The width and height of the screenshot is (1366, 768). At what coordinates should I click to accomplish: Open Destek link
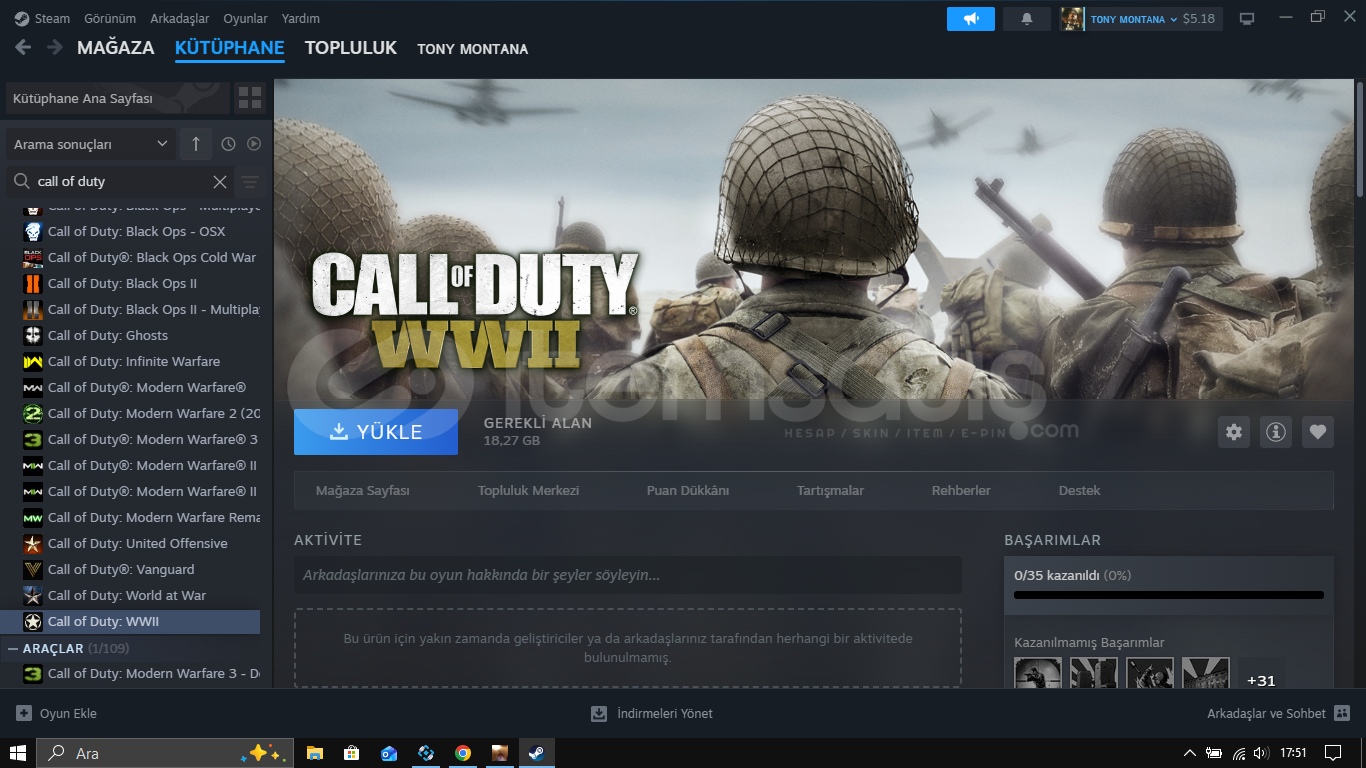tap(1079, 491)
